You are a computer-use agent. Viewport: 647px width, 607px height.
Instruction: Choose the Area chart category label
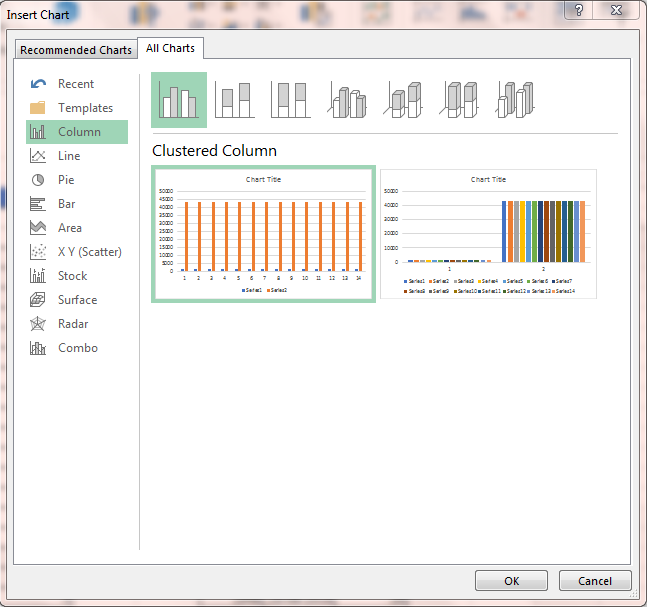click(70, 228)
